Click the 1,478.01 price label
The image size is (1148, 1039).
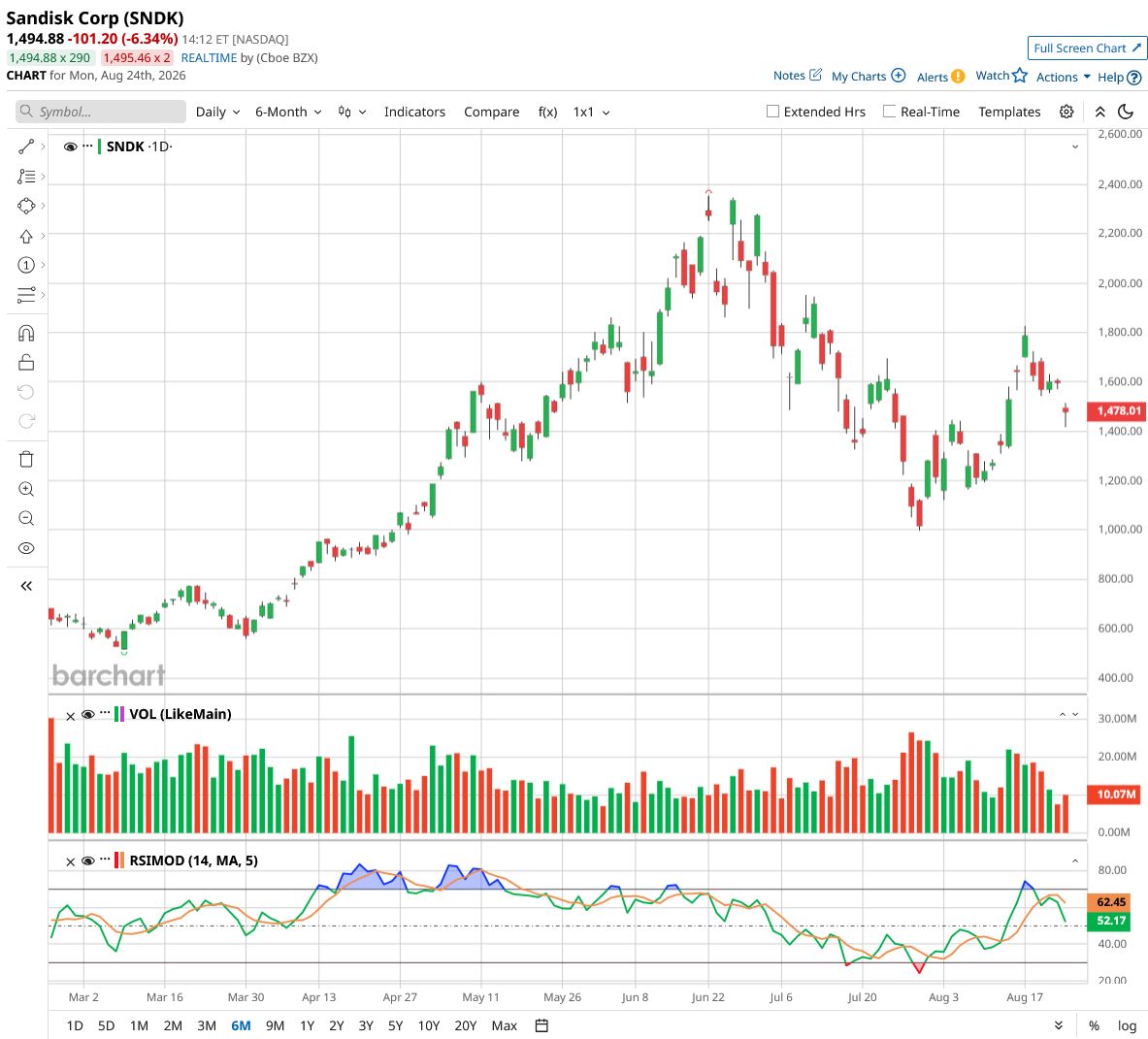tap(1117, 410)
